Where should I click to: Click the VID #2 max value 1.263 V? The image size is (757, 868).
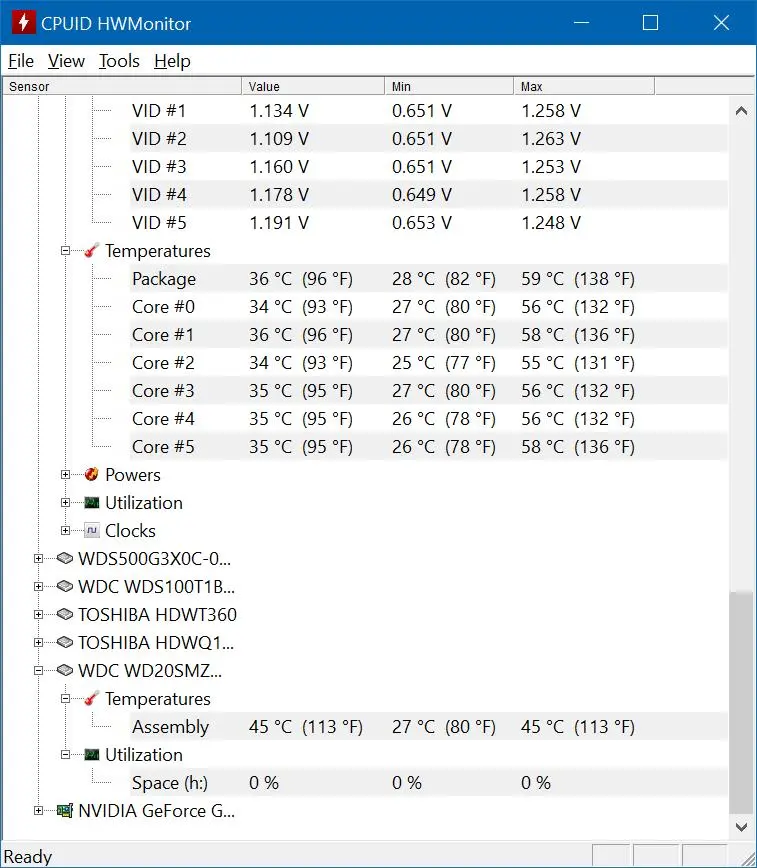551,139
